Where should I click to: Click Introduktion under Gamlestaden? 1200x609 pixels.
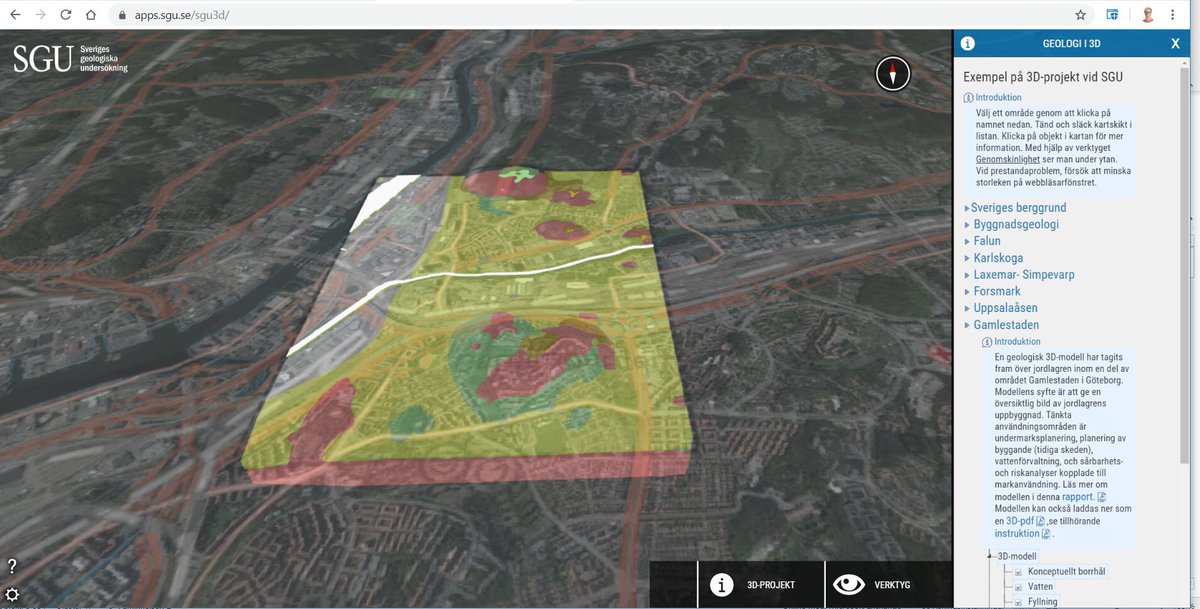[x=1017, y=342]
